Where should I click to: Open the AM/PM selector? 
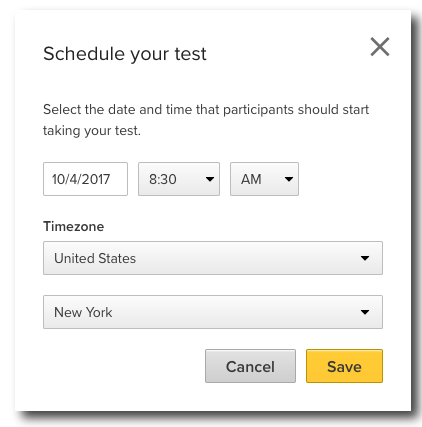(x=264, y=179)
